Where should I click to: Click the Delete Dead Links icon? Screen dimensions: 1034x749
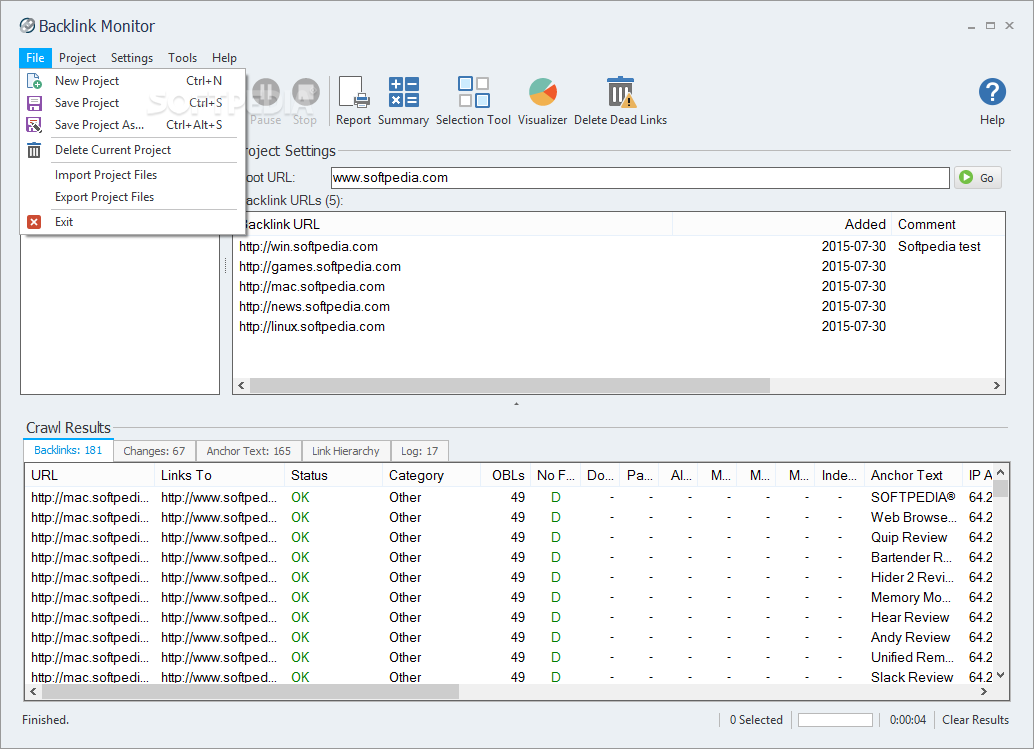(x=620, y=101)
